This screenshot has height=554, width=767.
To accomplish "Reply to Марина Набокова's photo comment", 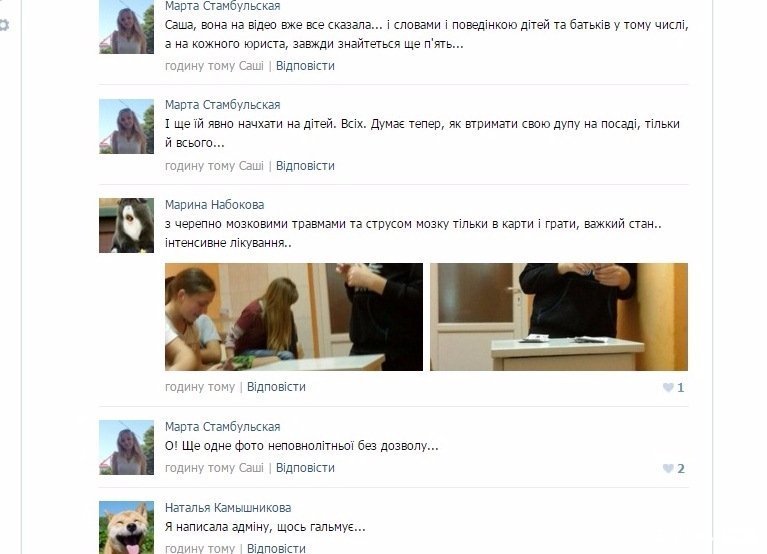I will click(276, 387).
